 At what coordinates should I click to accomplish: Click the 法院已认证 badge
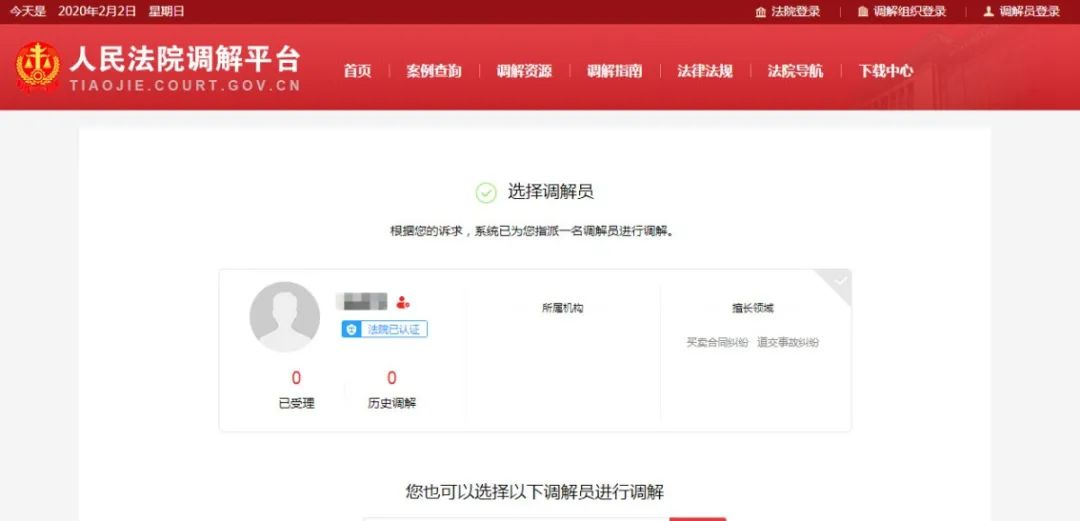pos(384,329)
